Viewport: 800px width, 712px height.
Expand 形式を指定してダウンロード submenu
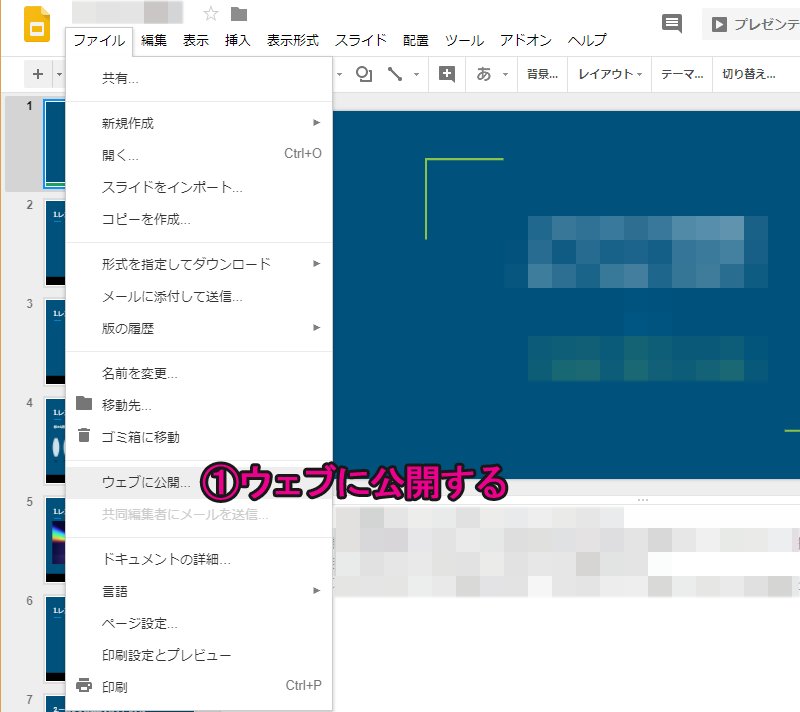pos(199,264)
